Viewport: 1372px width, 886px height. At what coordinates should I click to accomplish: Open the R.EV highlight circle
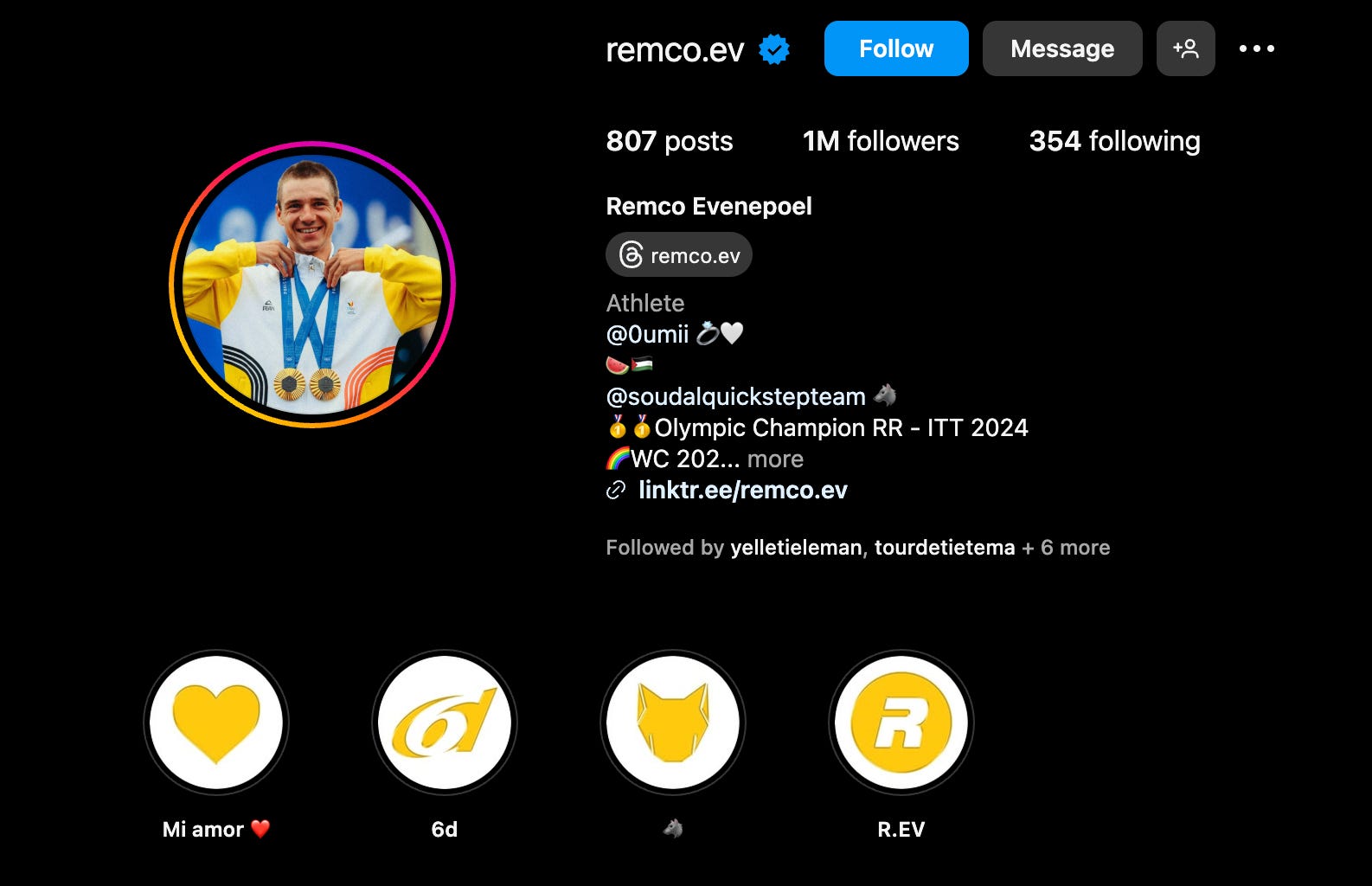pyautogui.click(x=901, y=722)
